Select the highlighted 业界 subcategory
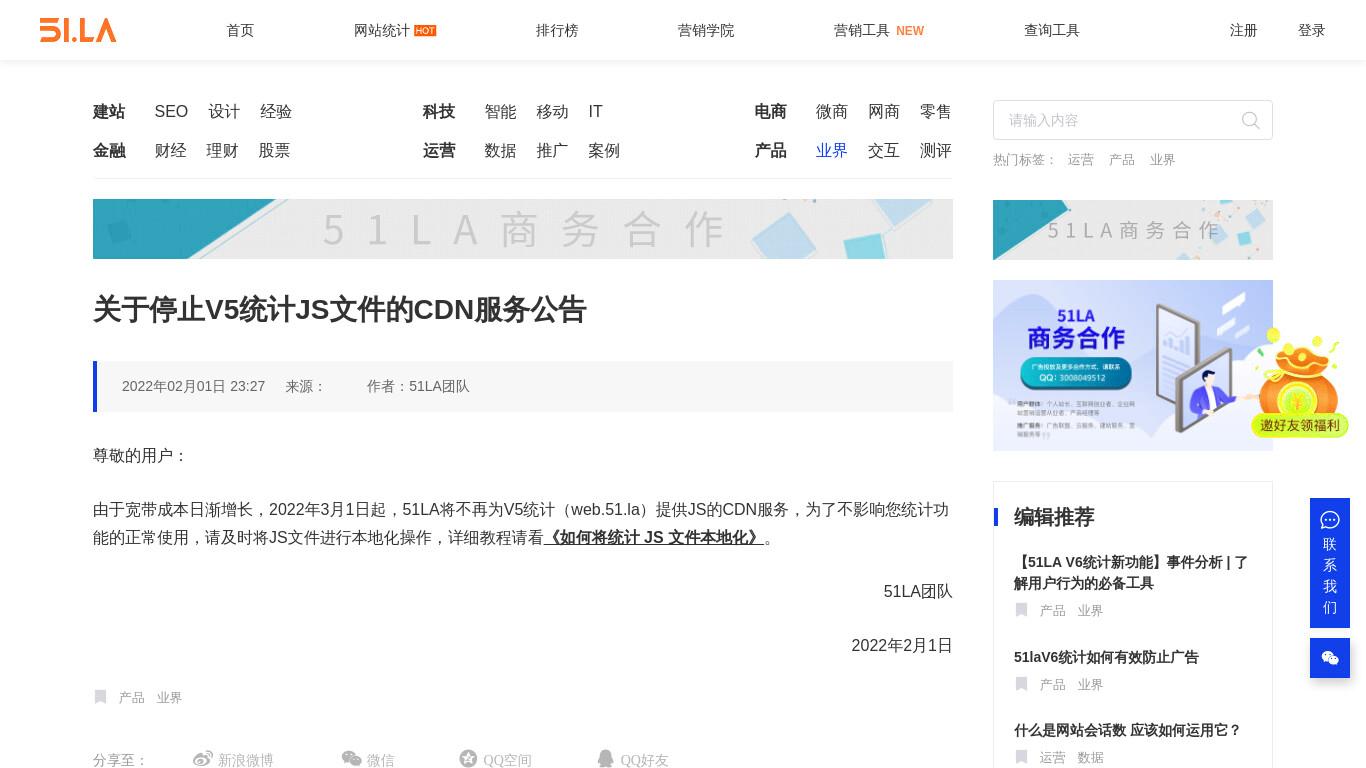 click(832, 151)
